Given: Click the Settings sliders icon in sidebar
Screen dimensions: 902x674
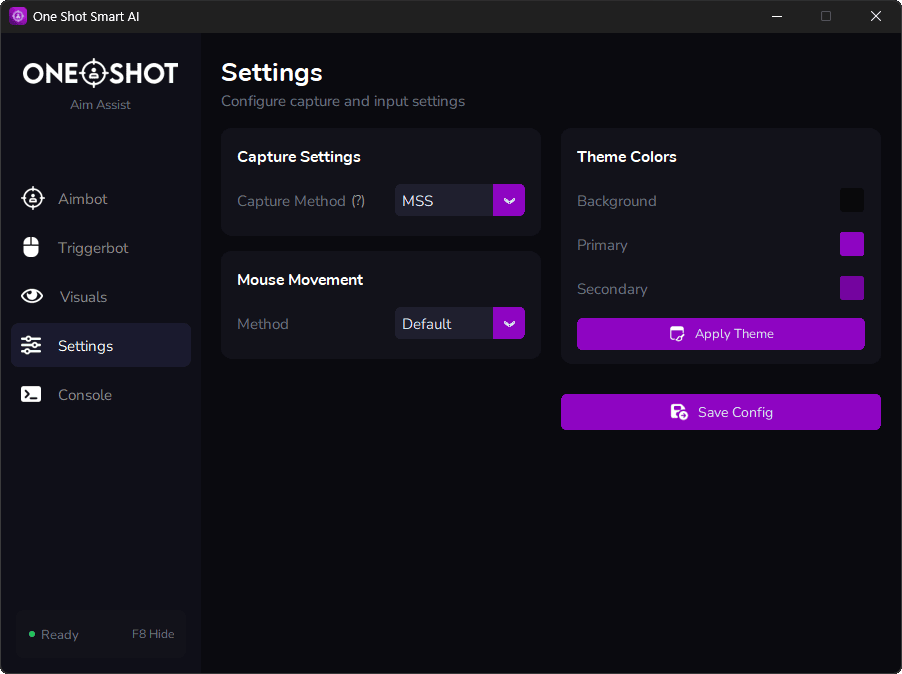Looking at the screenshot, I should click(32, 346).
